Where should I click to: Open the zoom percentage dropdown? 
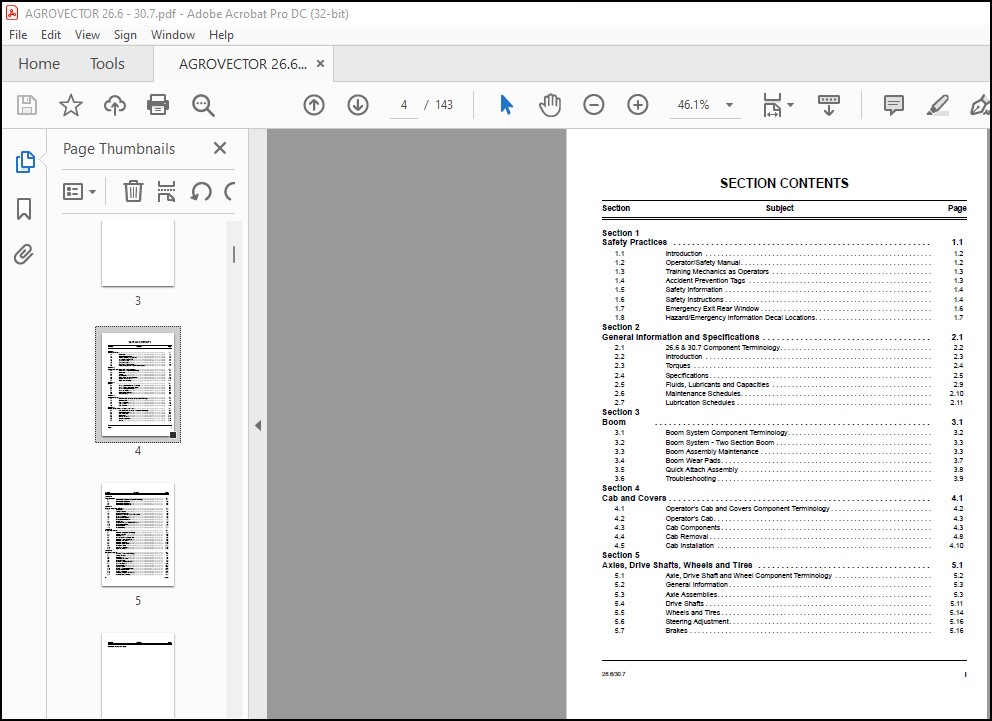point(729,105)
